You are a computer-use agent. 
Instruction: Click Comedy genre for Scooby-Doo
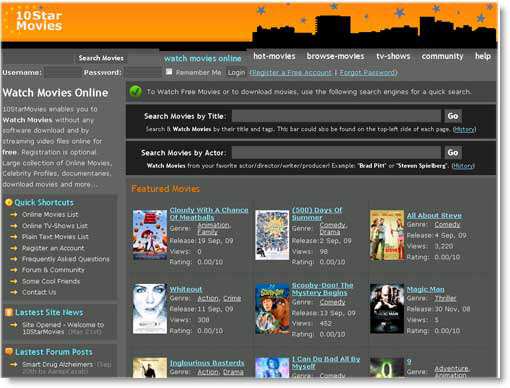tap(332, 302)
